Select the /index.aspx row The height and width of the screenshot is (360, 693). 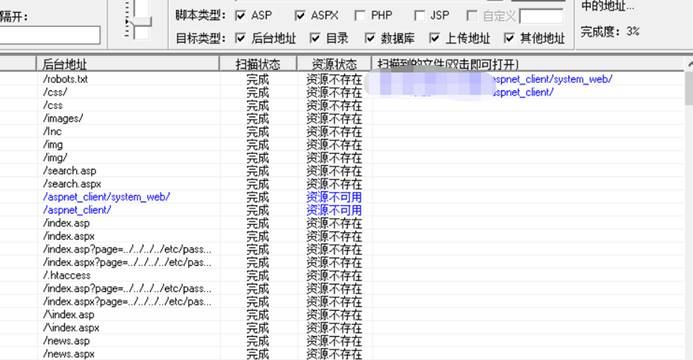69,236
